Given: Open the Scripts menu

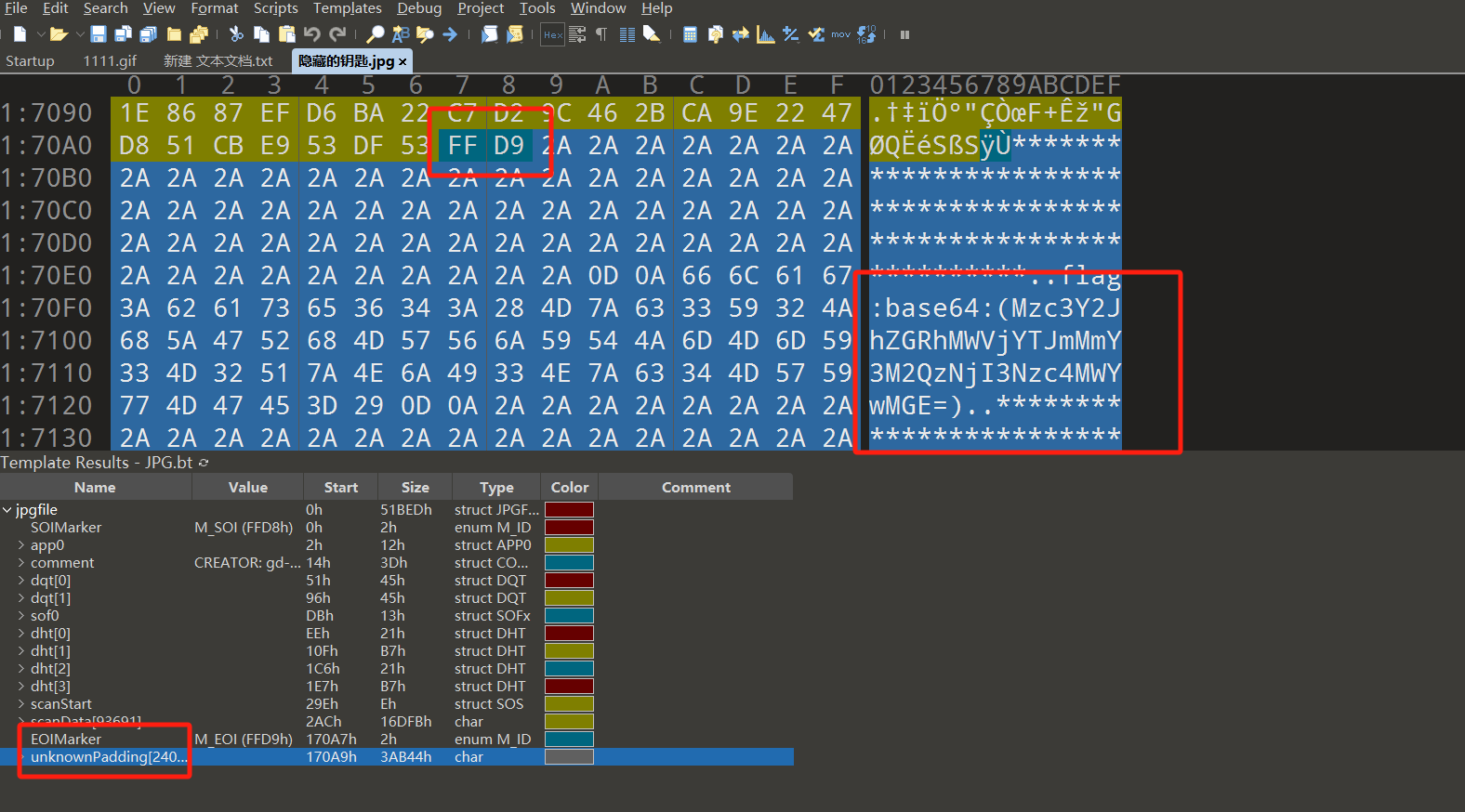Looking at the screenshot, I should (x=275, y=8).
